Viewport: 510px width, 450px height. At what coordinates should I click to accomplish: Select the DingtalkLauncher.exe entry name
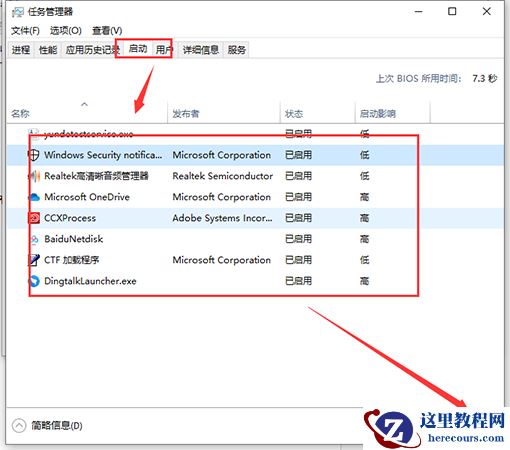(90, 281)
